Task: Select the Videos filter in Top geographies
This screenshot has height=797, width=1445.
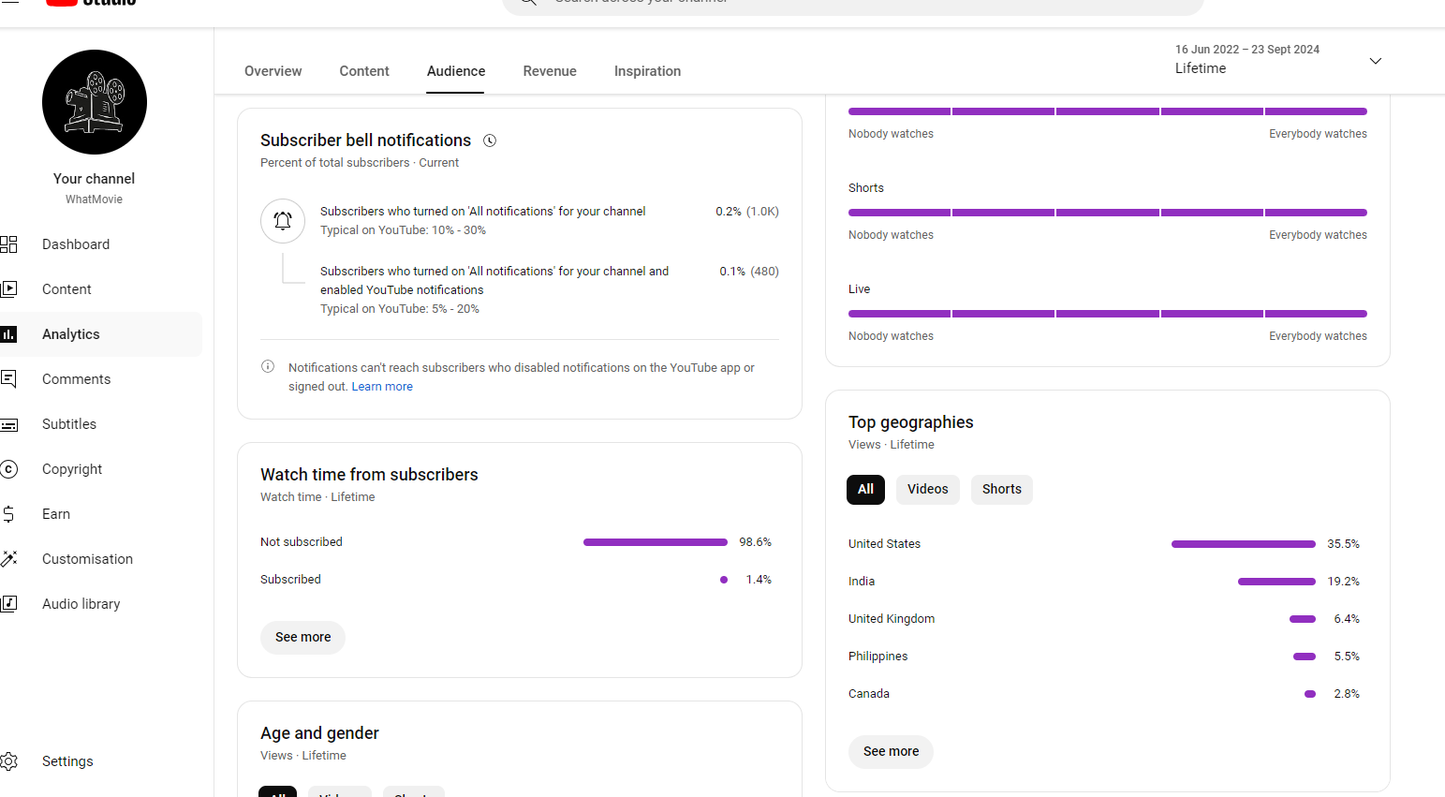Action: pos(927,489)
